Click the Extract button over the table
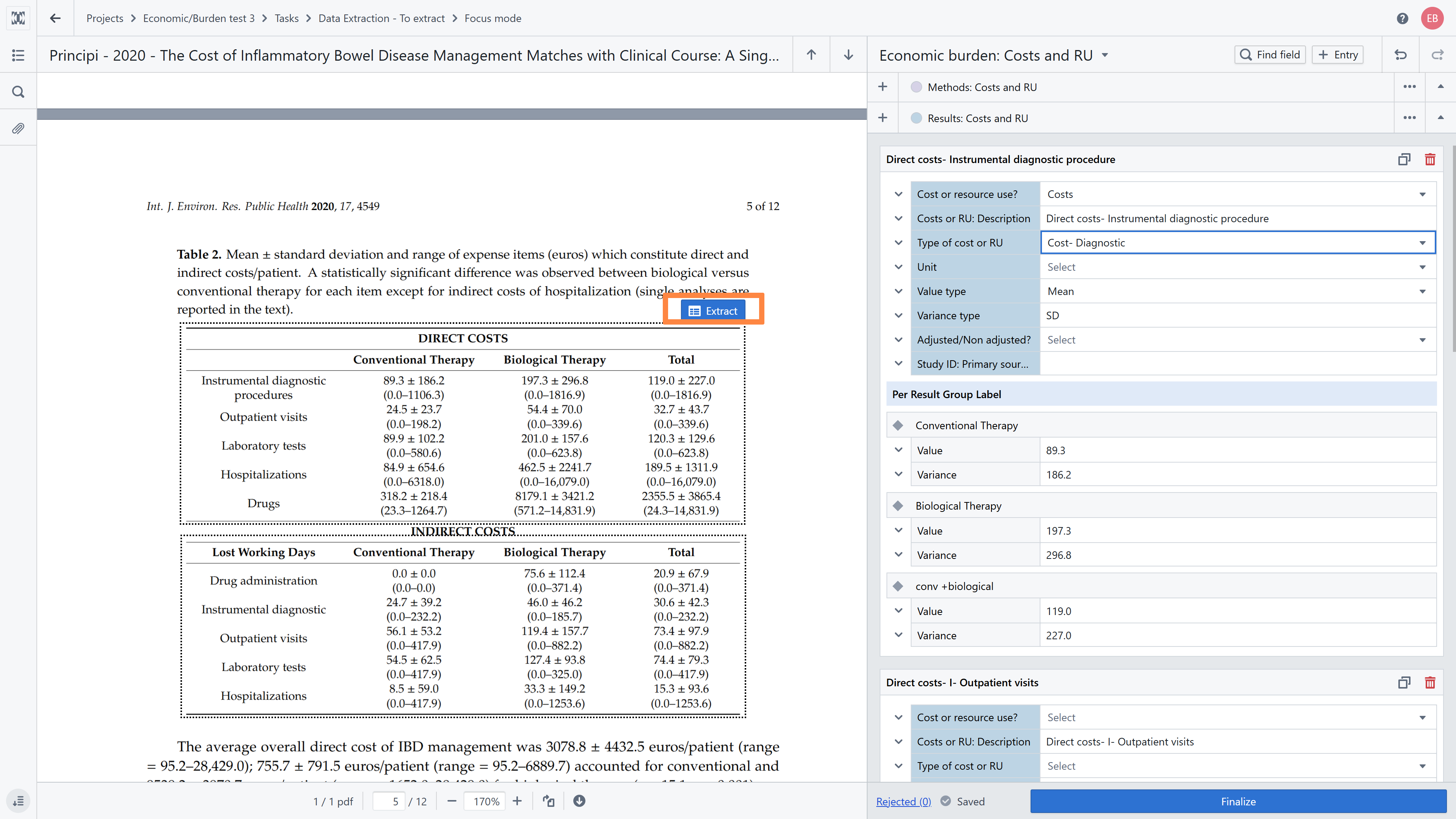Screen dimensions: 1456x819 pyautogui.click(x=713, y=310)
